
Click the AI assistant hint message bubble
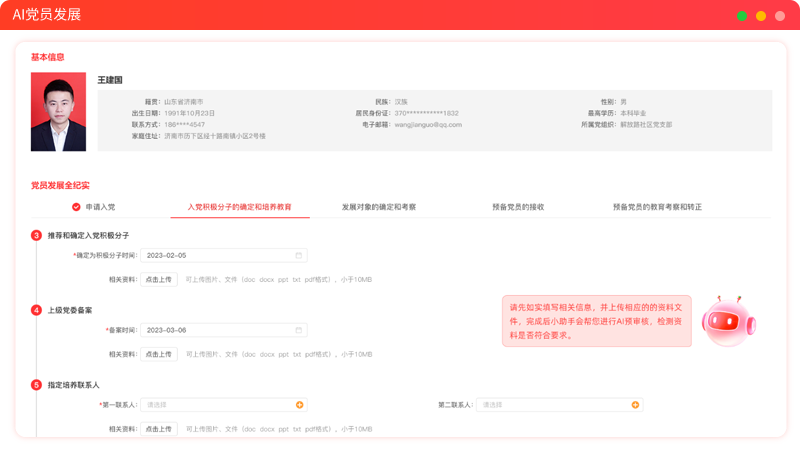[x=597, y=321]
